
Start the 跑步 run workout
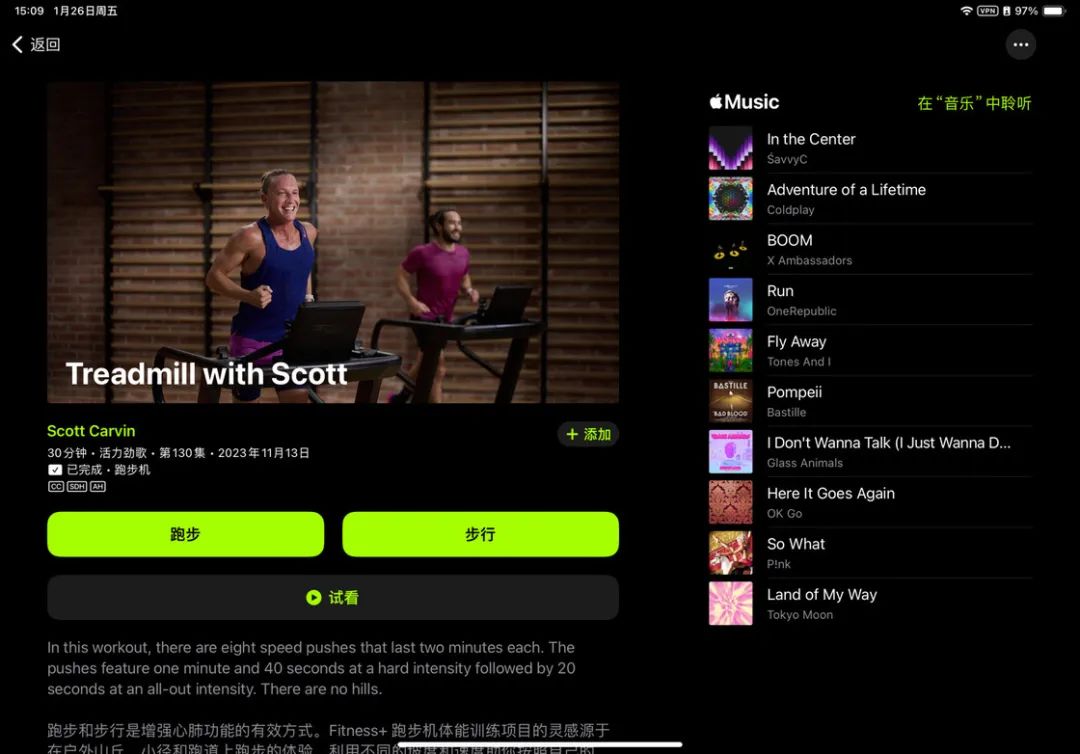click(x=185, y=534)
